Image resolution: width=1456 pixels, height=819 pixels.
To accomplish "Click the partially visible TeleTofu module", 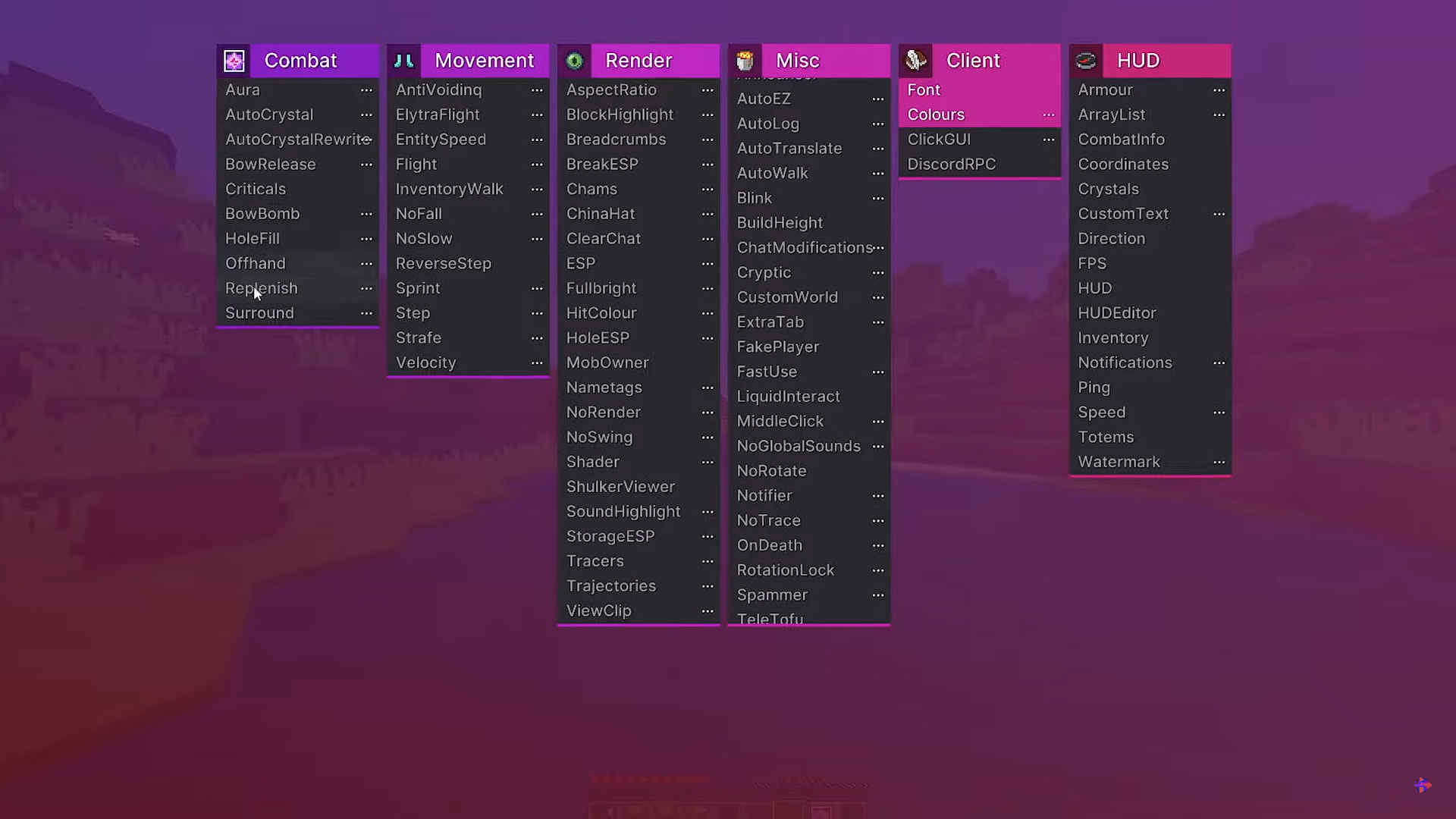I will [770, 618].
